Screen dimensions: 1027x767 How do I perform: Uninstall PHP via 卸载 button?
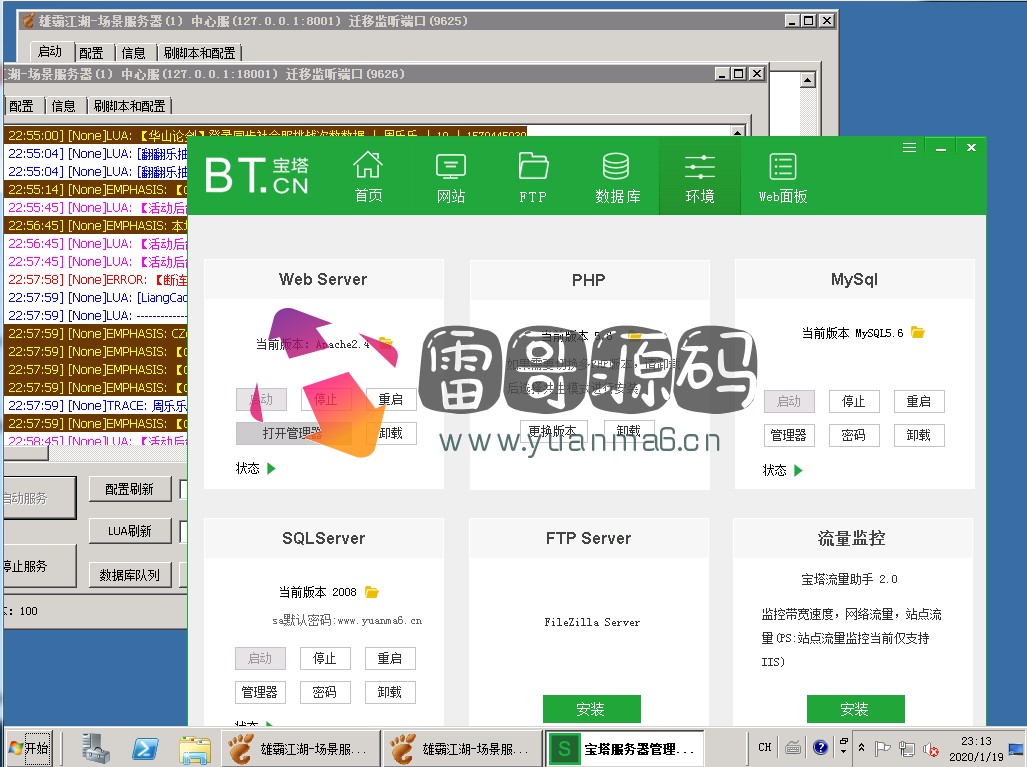[629, 430]
